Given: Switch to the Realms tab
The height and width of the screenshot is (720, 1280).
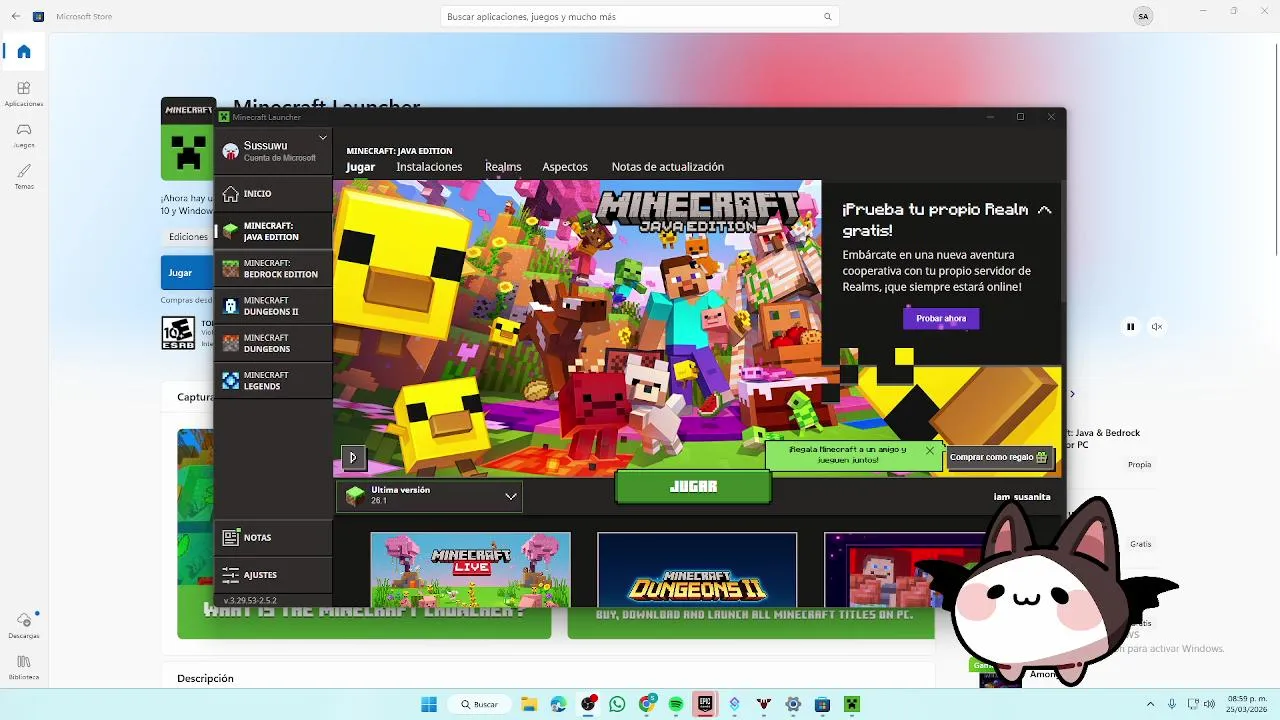Looking at the screenshot, I should 503,167.
